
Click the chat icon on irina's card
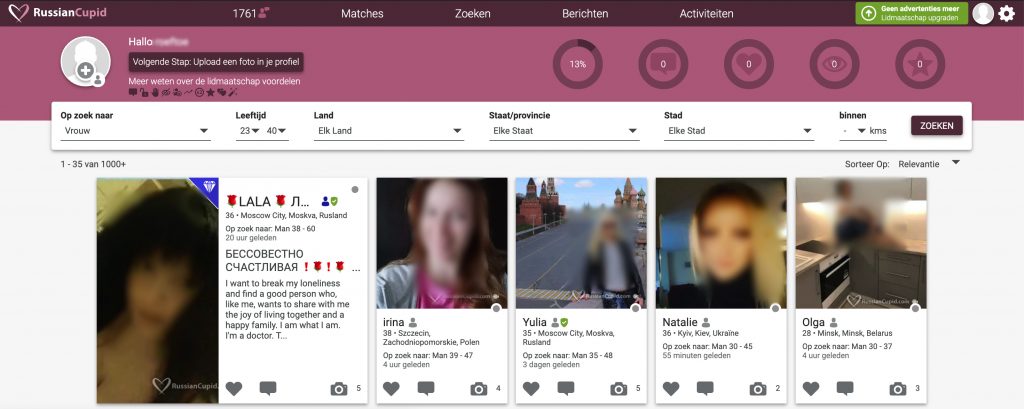[x=426, y=388]
